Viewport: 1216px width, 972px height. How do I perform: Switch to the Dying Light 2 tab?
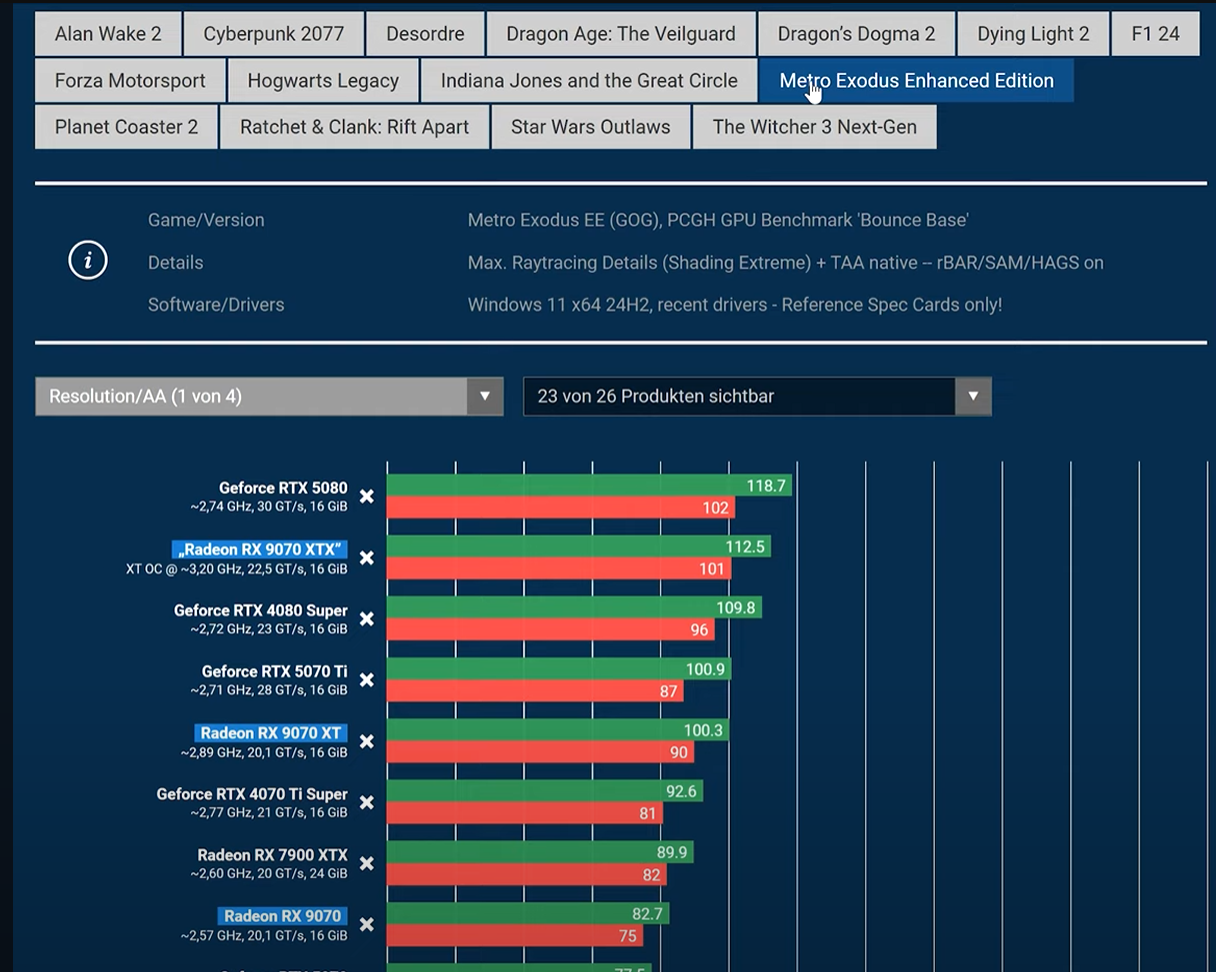tap(1033, 34)
